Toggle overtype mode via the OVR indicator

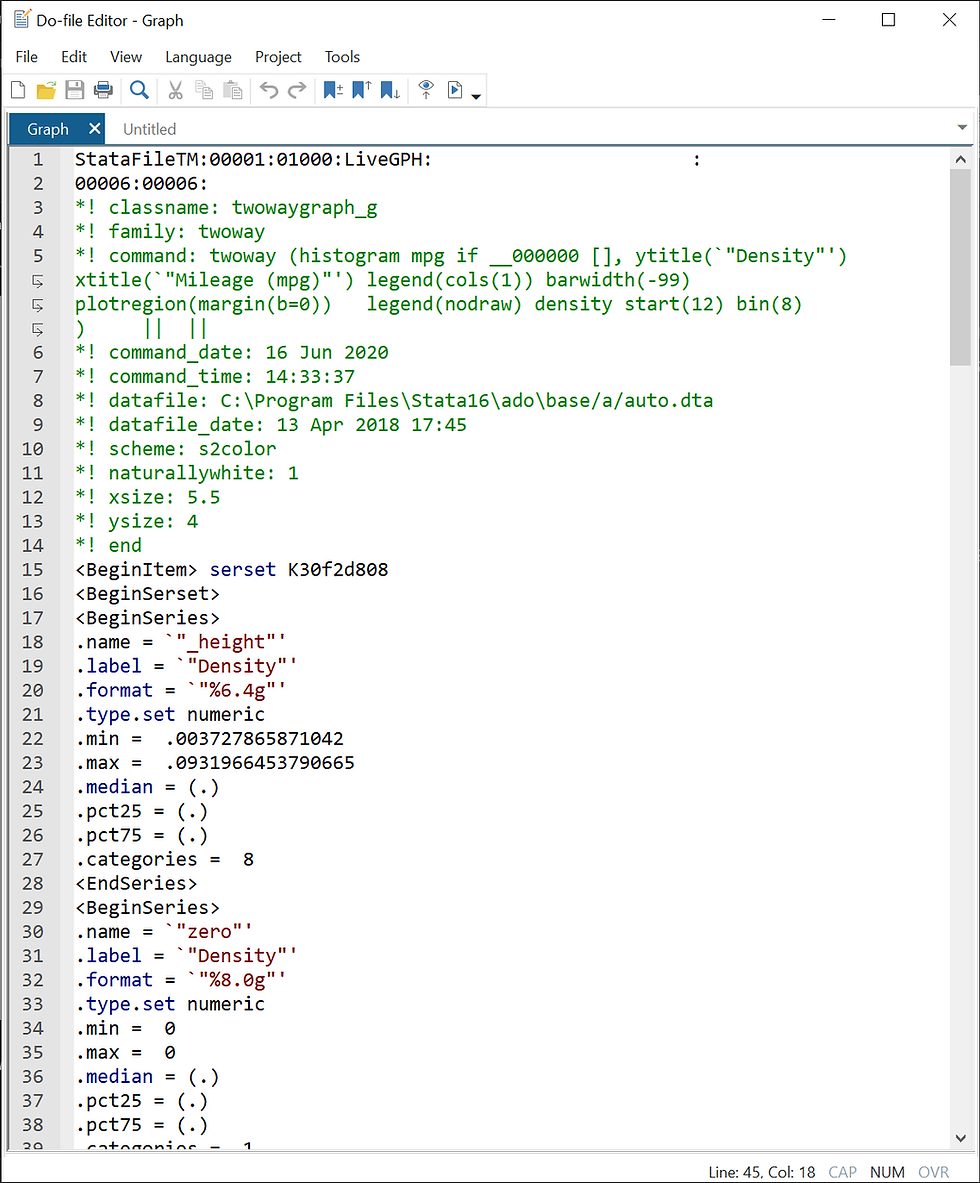(933, 1172)
